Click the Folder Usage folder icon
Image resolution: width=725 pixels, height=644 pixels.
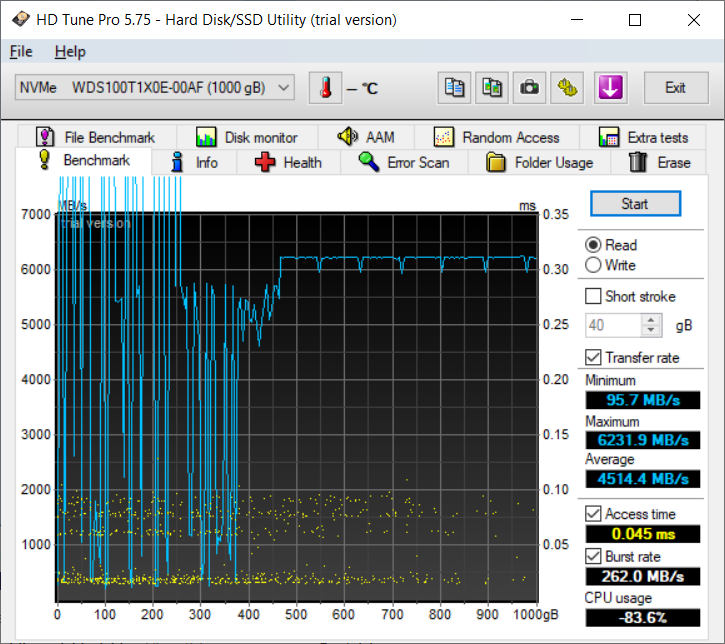tap(496, 162)
